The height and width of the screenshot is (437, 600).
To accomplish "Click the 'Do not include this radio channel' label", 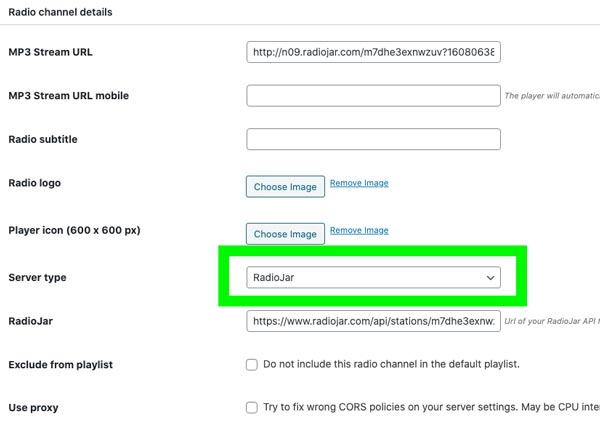I will pos(391,365).
